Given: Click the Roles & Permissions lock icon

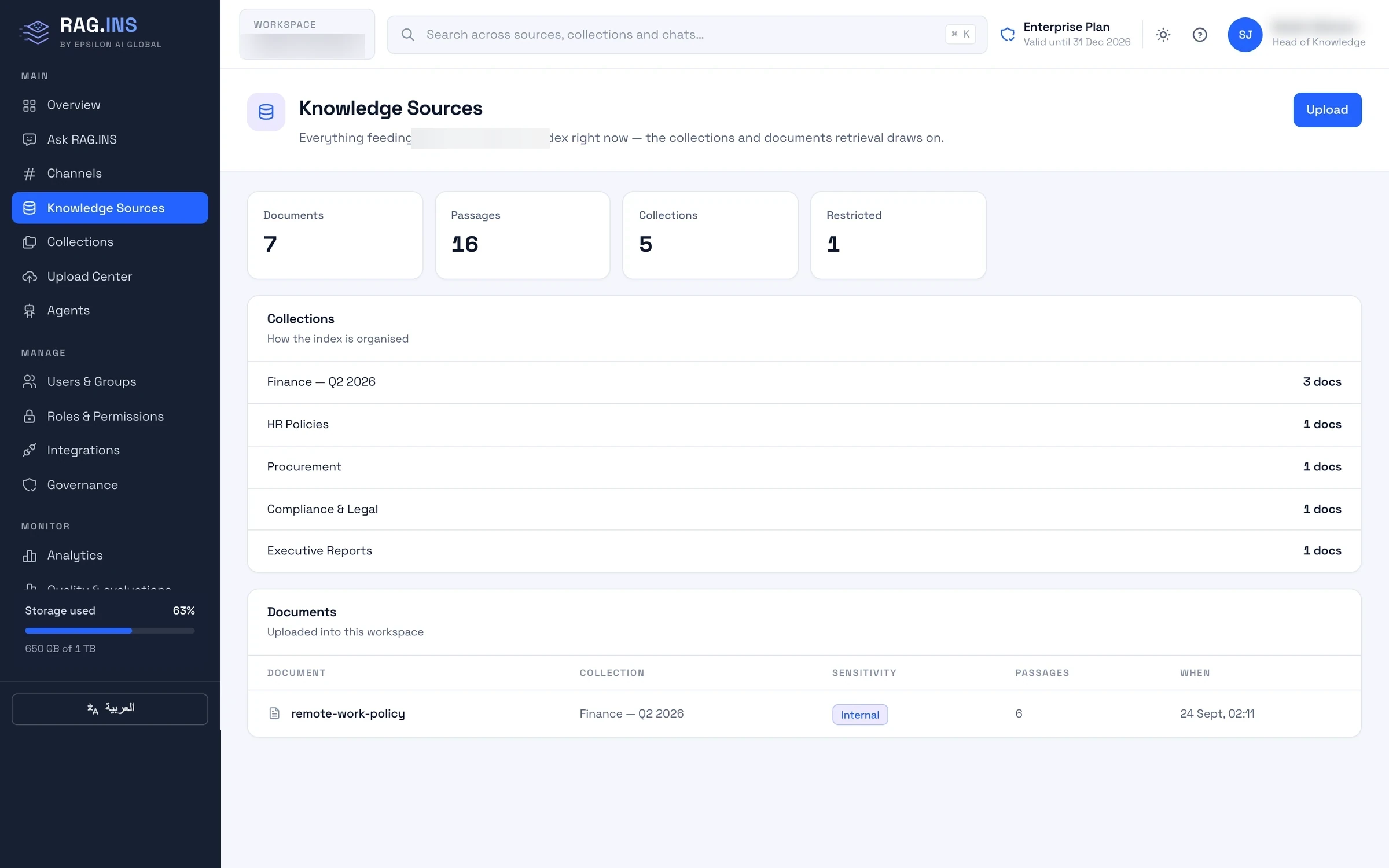Looking at the screenshot, I should pos(30,416).
